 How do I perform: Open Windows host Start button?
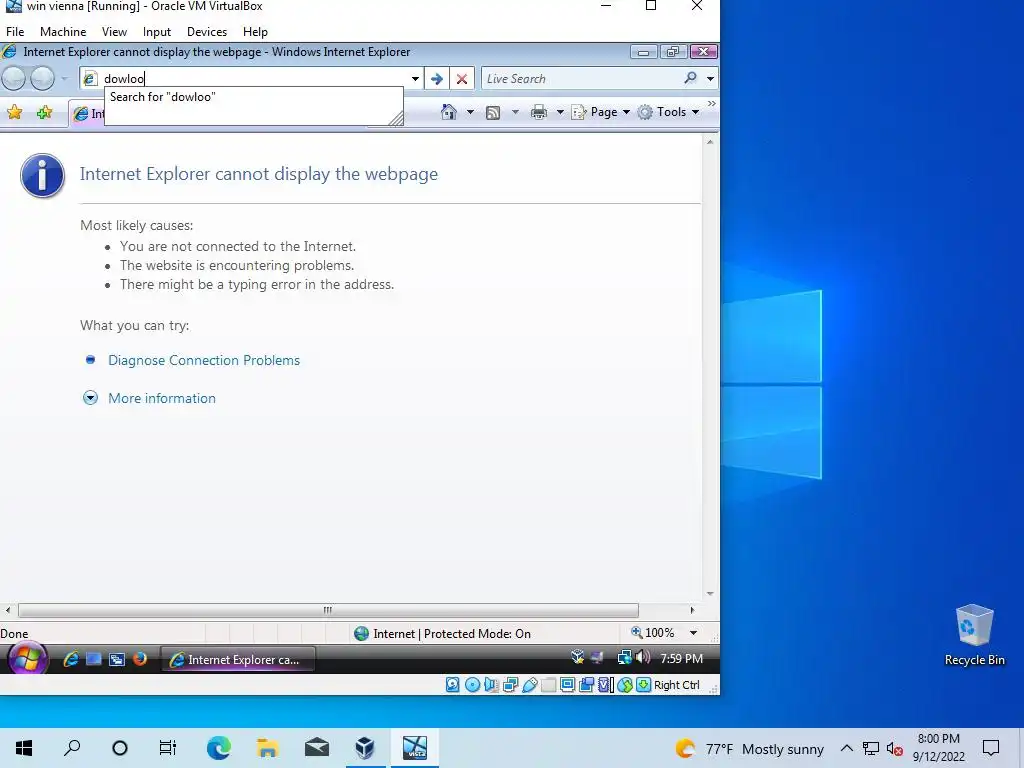(24, 748)
